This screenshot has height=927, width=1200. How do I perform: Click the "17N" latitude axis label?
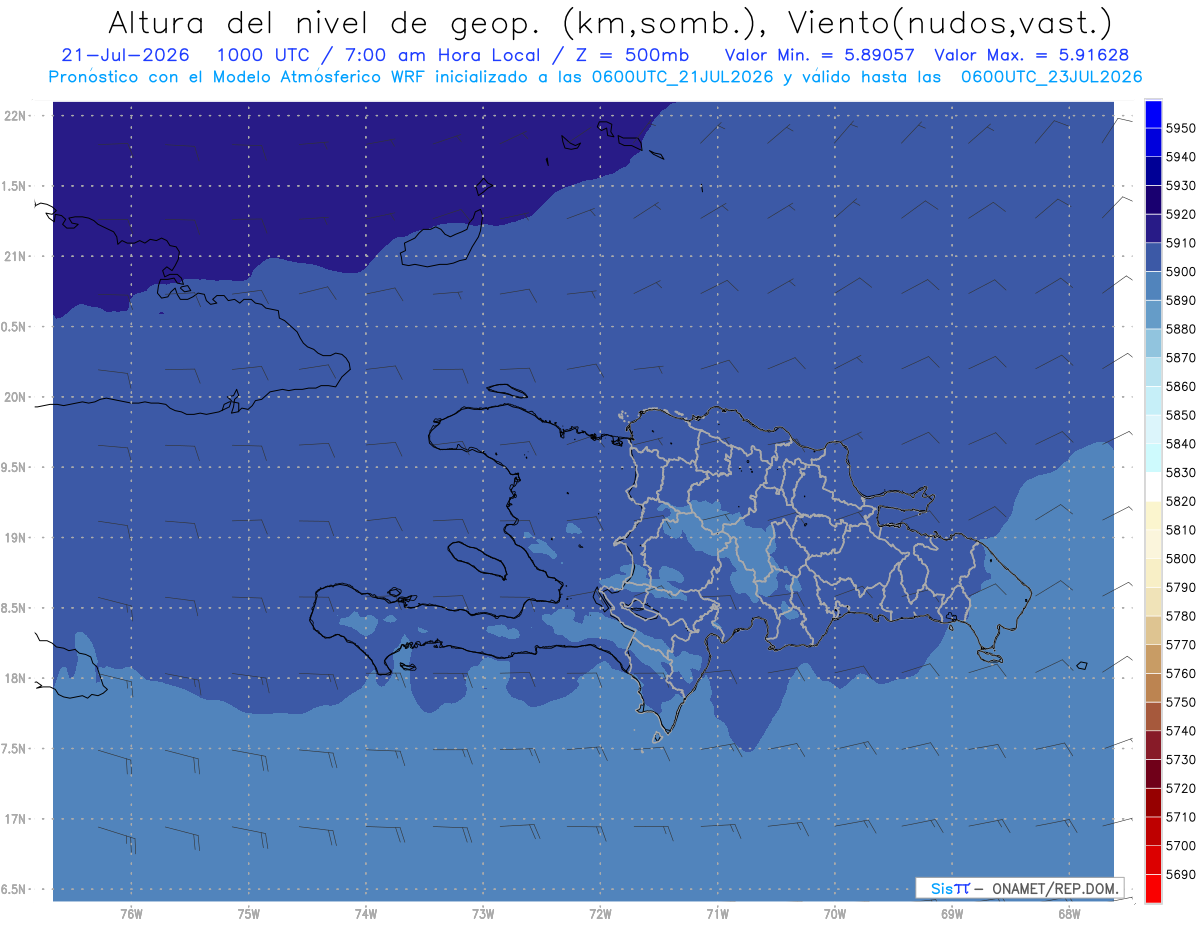coord(15,820)
